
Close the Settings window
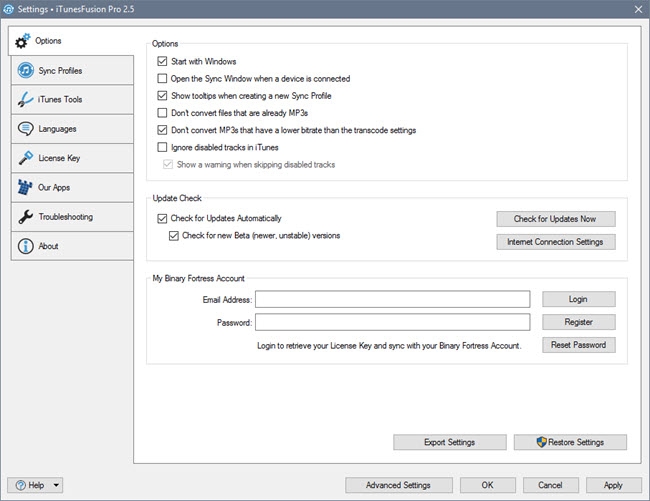(639, 9)
